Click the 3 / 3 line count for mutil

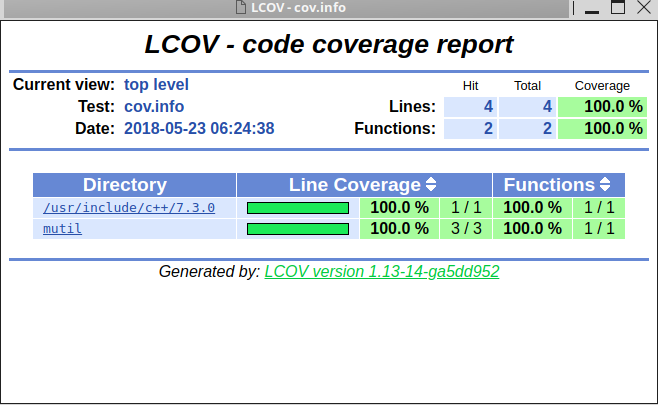tap(466, 229)
